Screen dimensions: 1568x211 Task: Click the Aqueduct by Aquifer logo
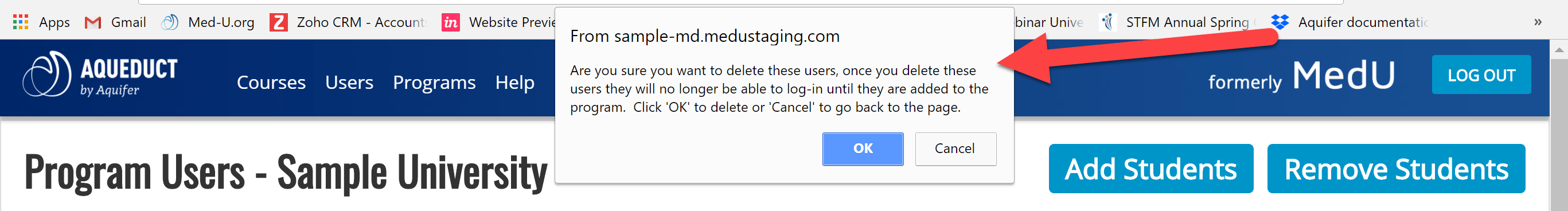click(x=100, y=75)
